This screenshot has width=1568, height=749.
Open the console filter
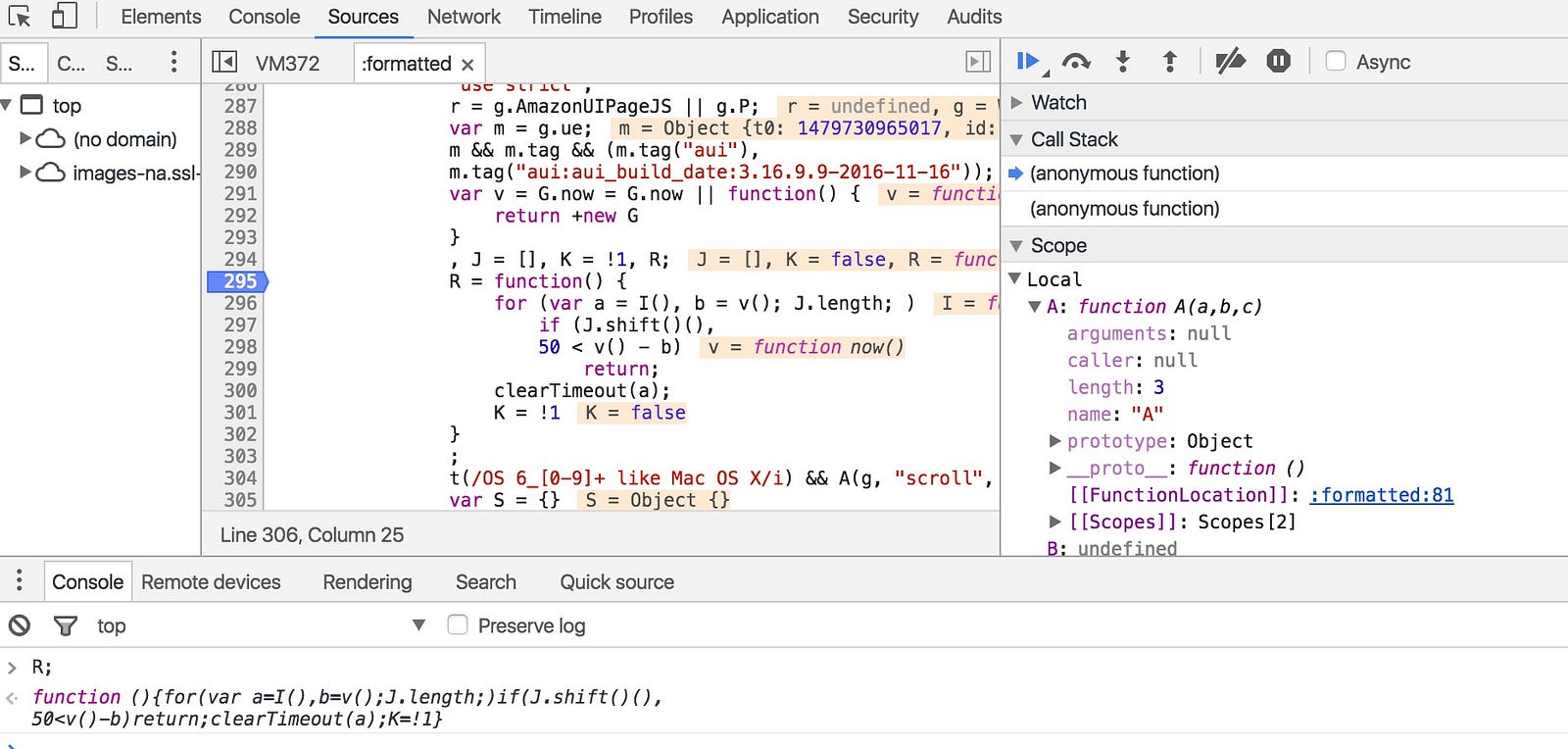coord(66,625)
